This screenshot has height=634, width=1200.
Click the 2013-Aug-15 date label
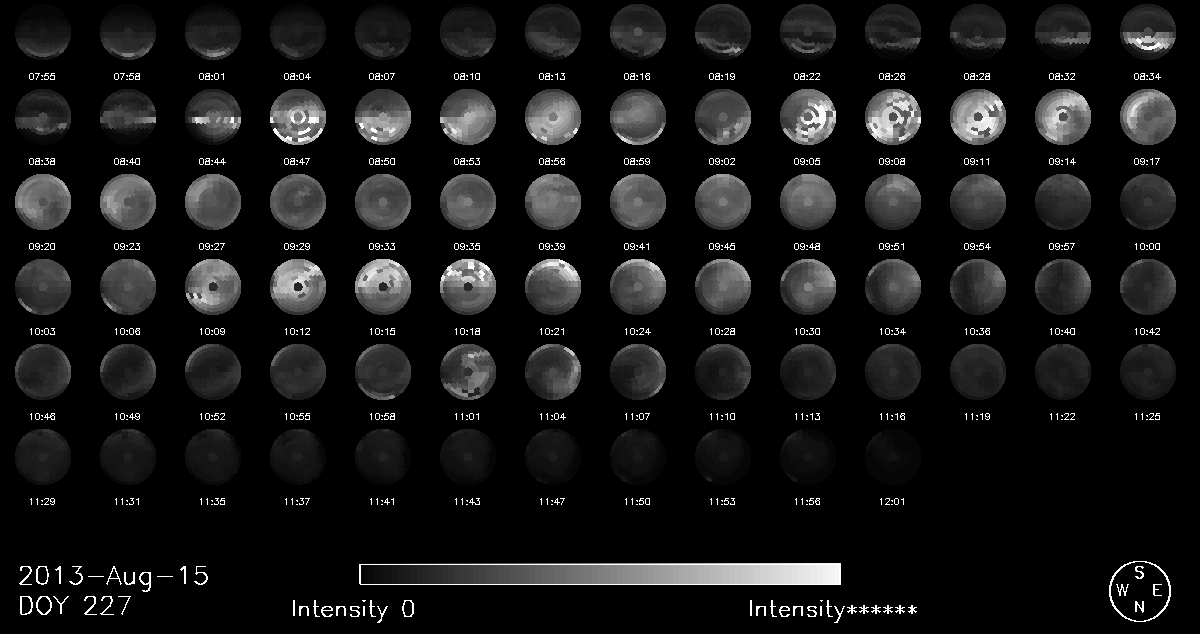[x=113, y=577]
